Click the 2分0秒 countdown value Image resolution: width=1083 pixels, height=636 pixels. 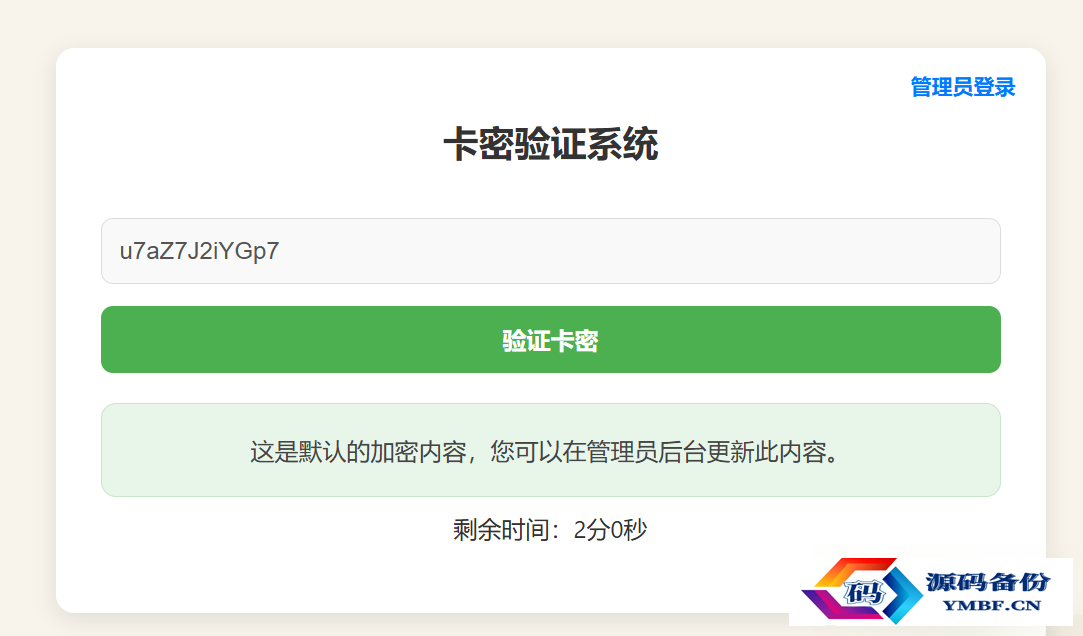(611, 530)
